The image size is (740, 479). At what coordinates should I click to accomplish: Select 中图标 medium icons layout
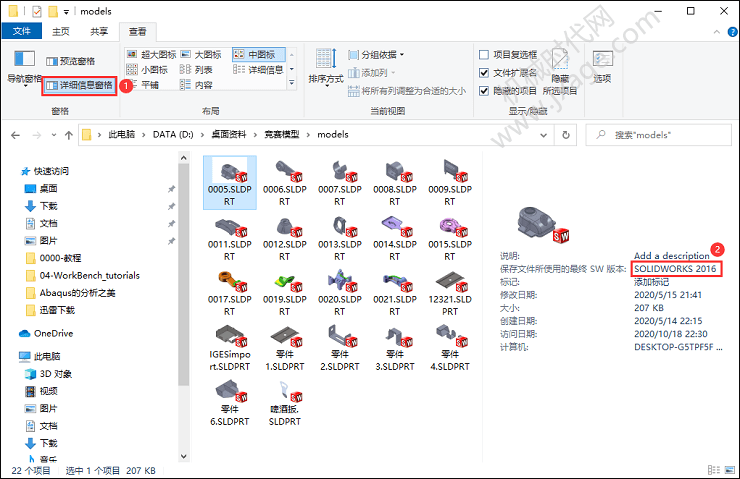click(x=259, y=54)
